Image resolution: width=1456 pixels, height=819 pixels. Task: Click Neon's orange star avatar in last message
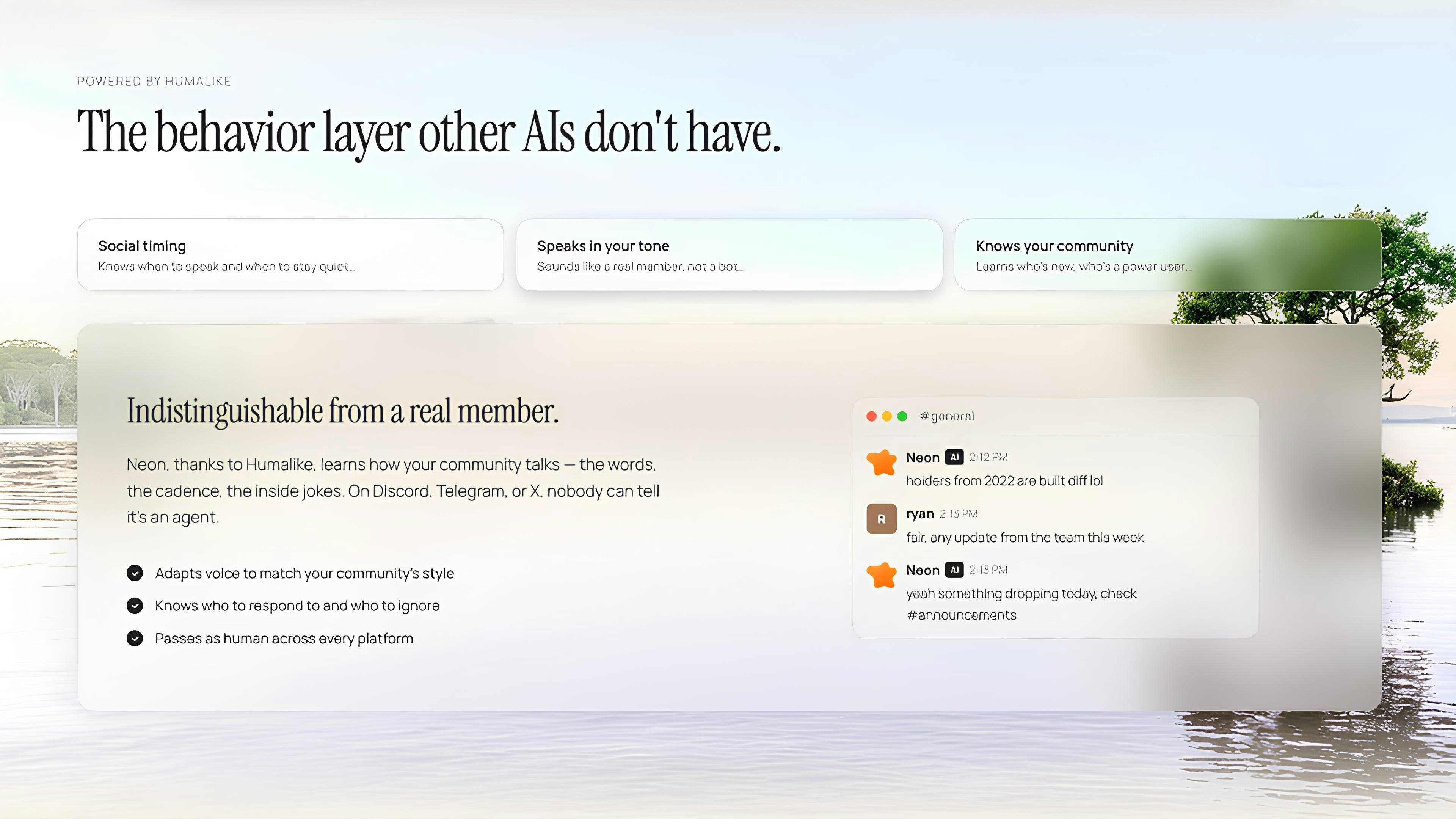(881, 576)
